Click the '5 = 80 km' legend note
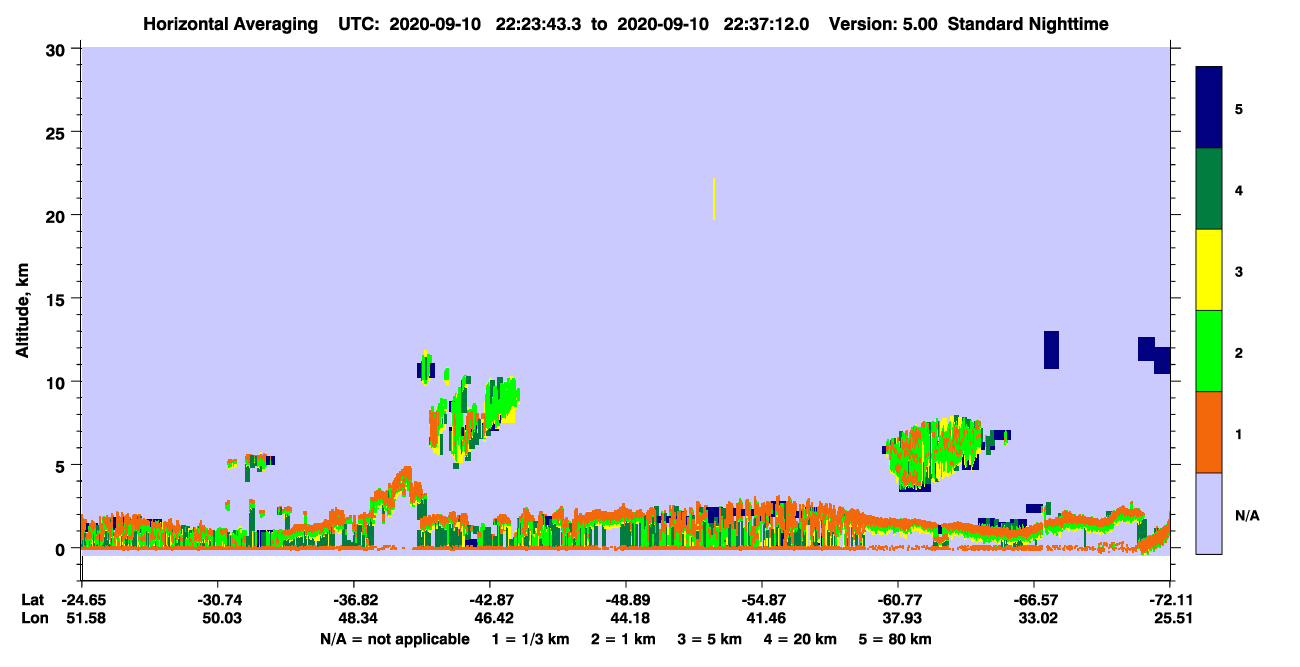Image resolution: width=1300 pixels, height=667 pixels. click(894, 639)
